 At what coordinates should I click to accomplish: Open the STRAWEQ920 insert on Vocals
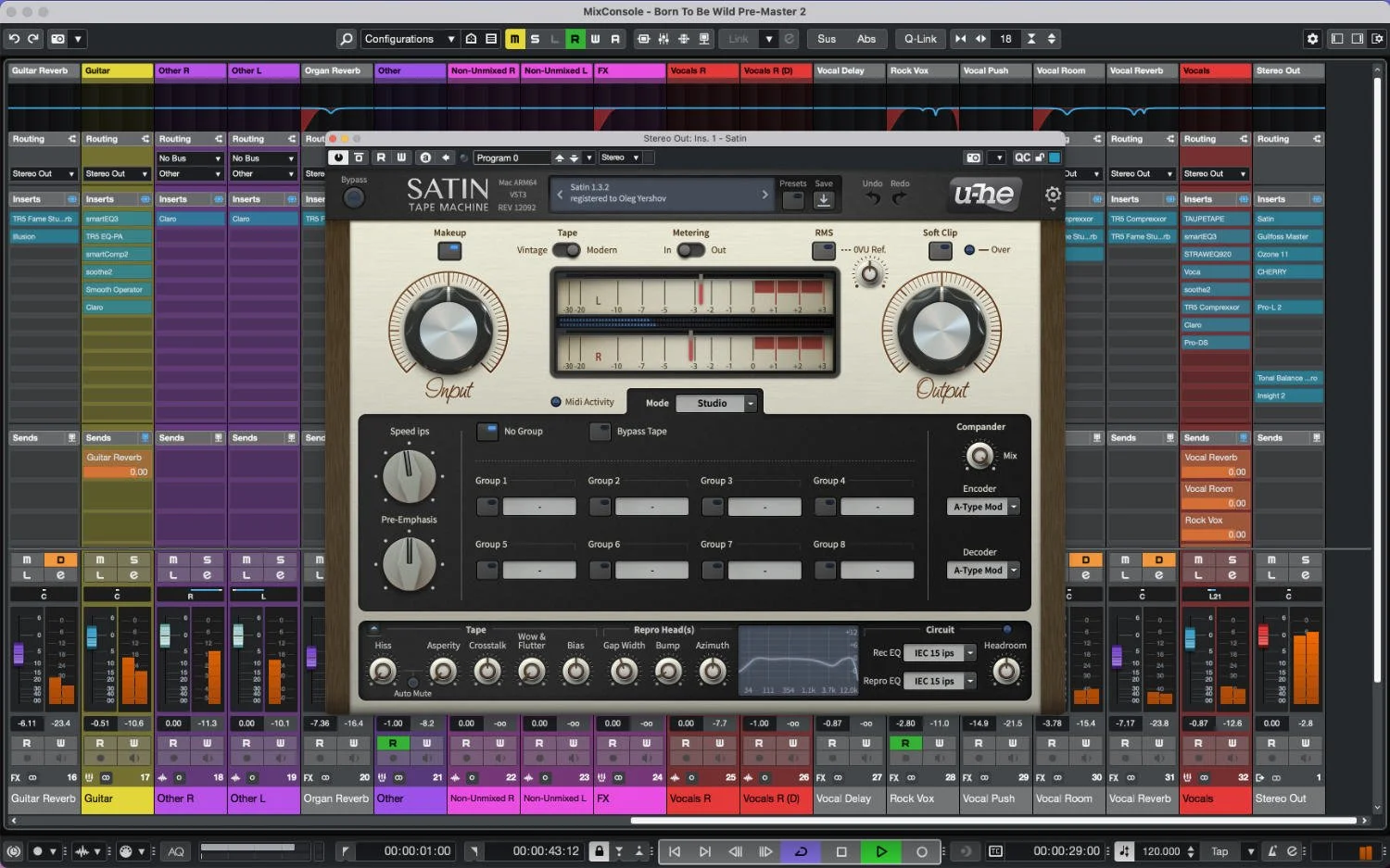tap(1215, 254)
